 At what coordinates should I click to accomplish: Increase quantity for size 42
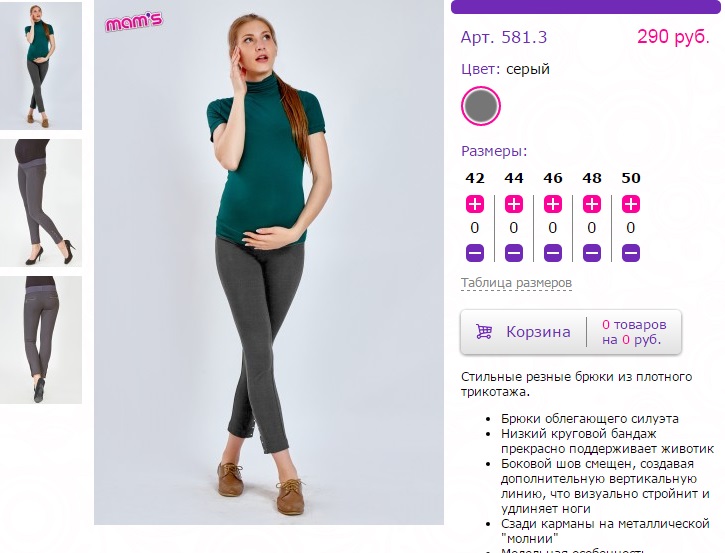[x=475, y=204]
